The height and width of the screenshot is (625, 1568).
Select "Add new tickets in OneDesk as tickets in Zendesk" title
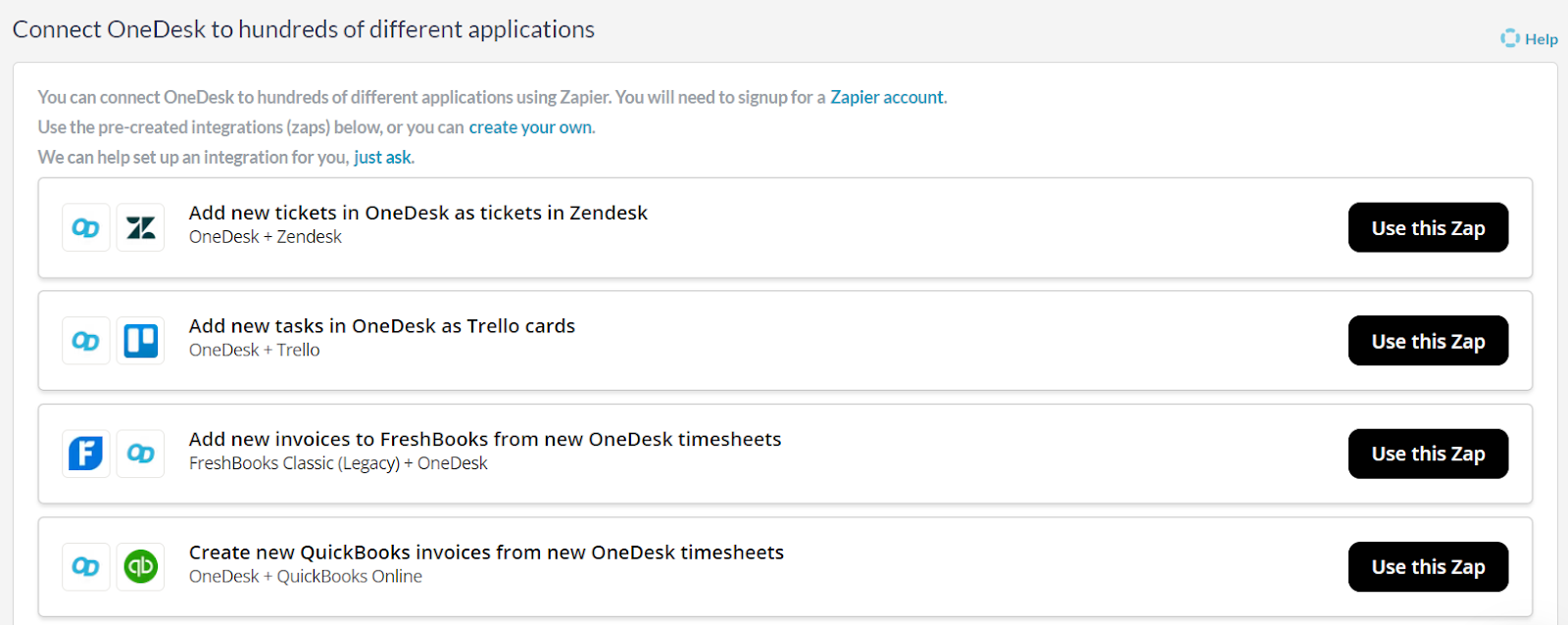tap(418, 213)
